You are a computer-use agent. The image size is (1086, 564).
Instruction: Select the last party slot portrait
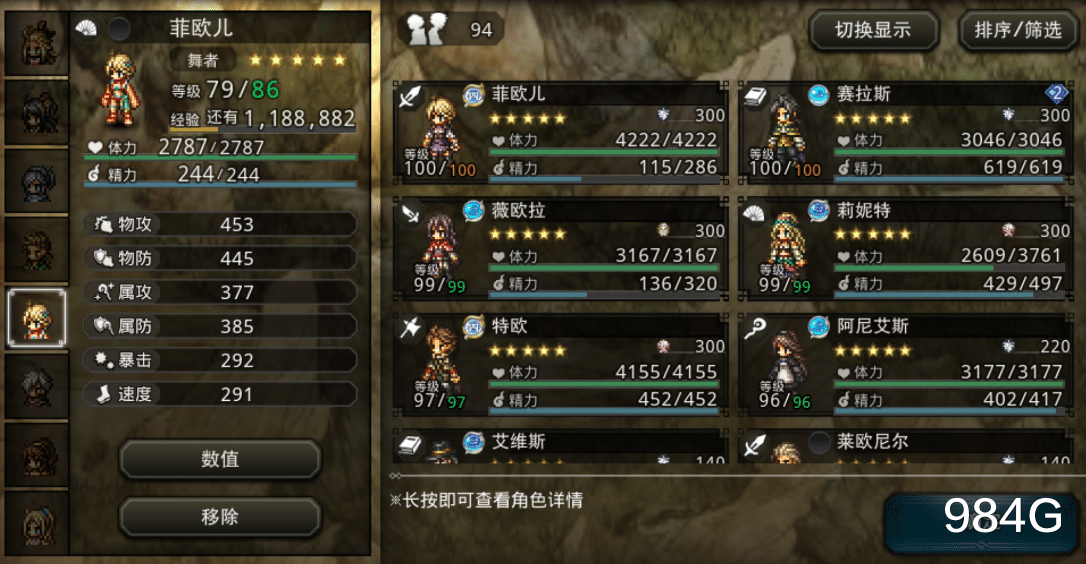[x=37, y=524]
